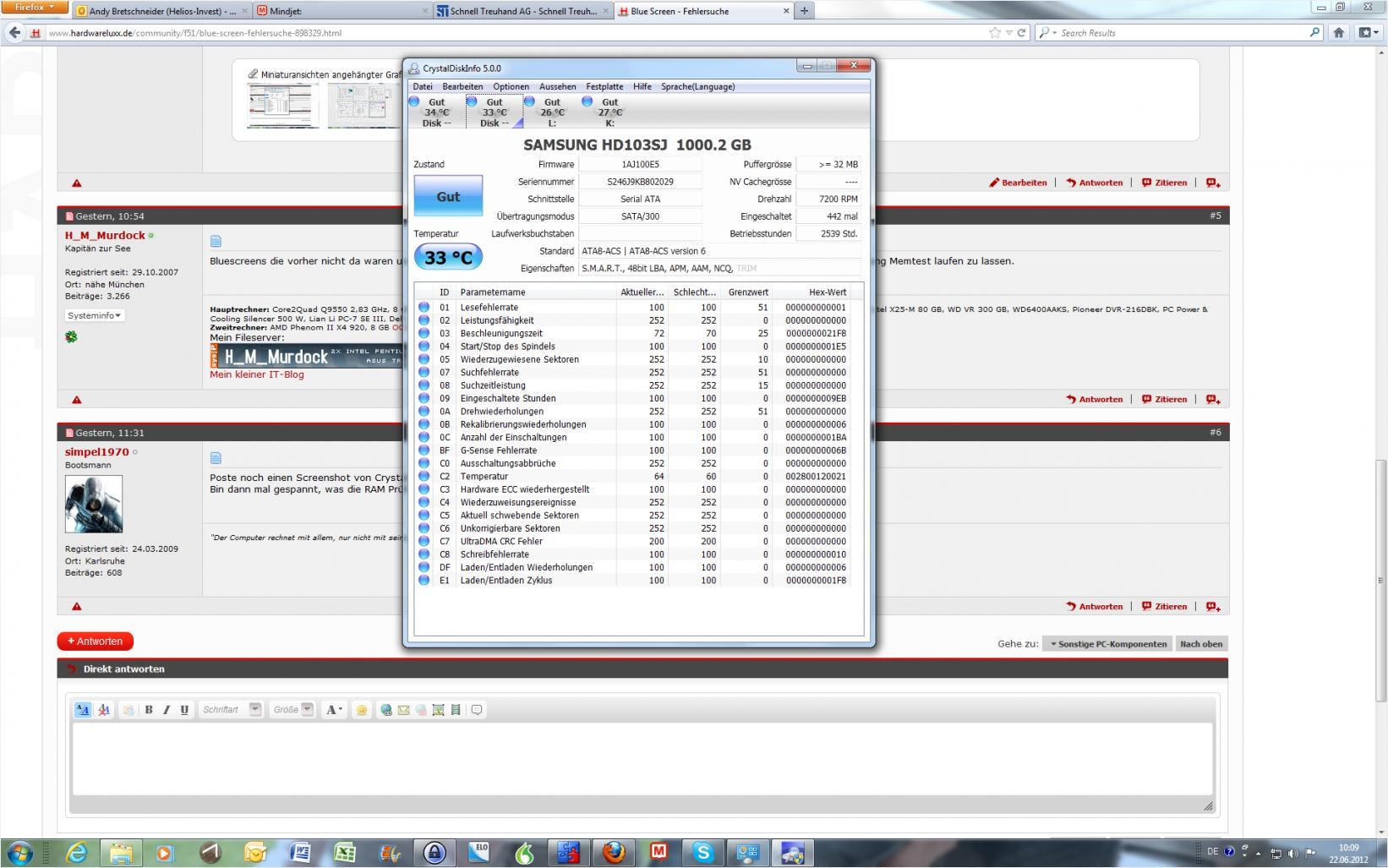
Task: Click in the direct reply text area
Action: [x=642, y=759]
